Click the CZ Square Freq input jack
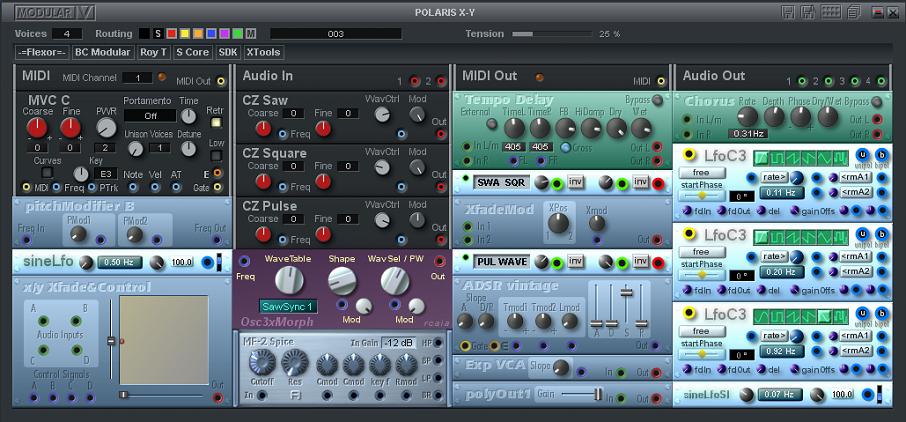 [x=283, y=187]
